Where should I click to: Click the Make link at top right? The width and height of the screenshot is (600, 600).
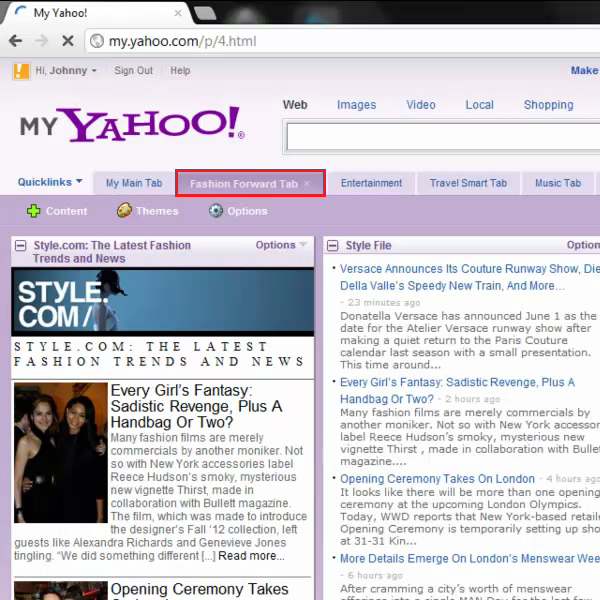(585, 70)
